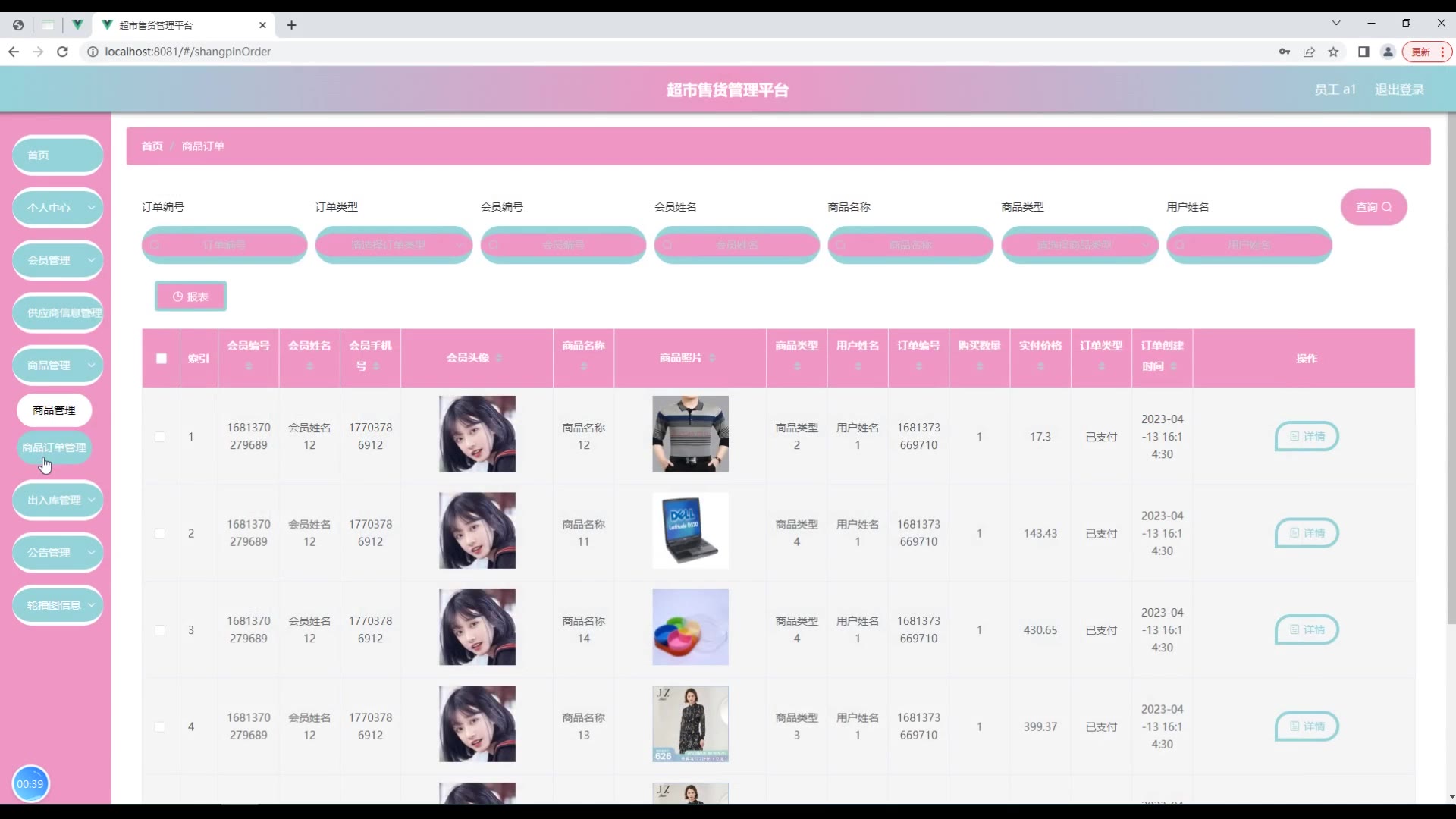Expand the 轮播图信息 sidebar menu

pyautogui.click(x=58, y=604)
